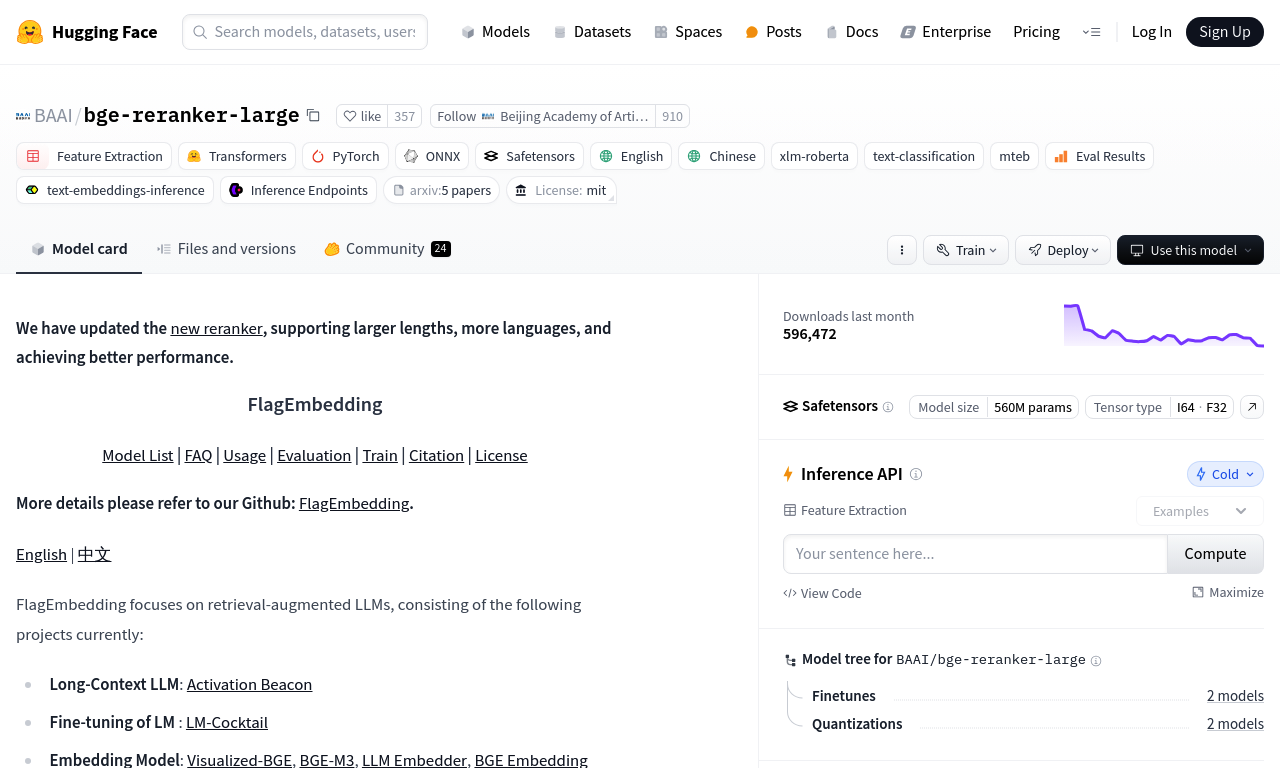This screenshot has height=768, width=1280.
Task: Go to Datasets in top navigation
Action: [x=592, y=32]
